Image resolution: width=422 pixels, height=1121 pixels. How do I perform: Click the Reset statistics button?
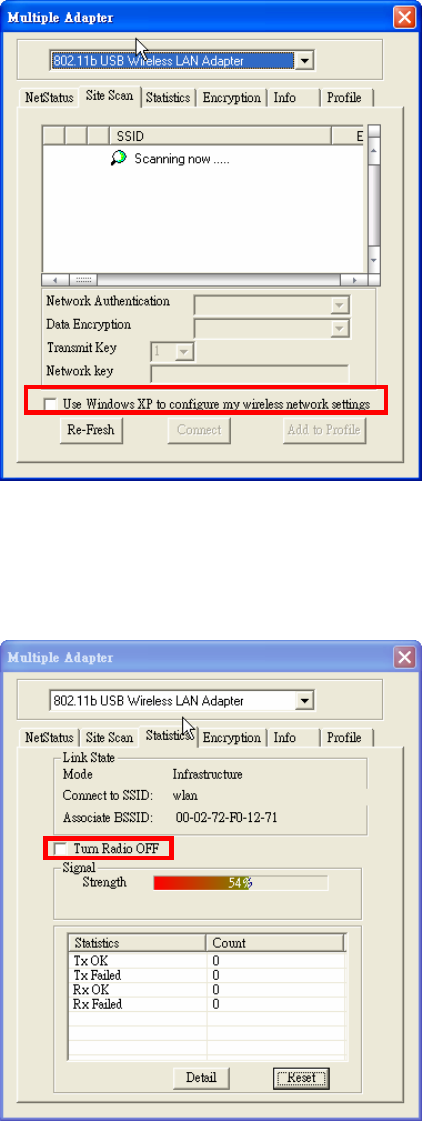pos(300,1077)
